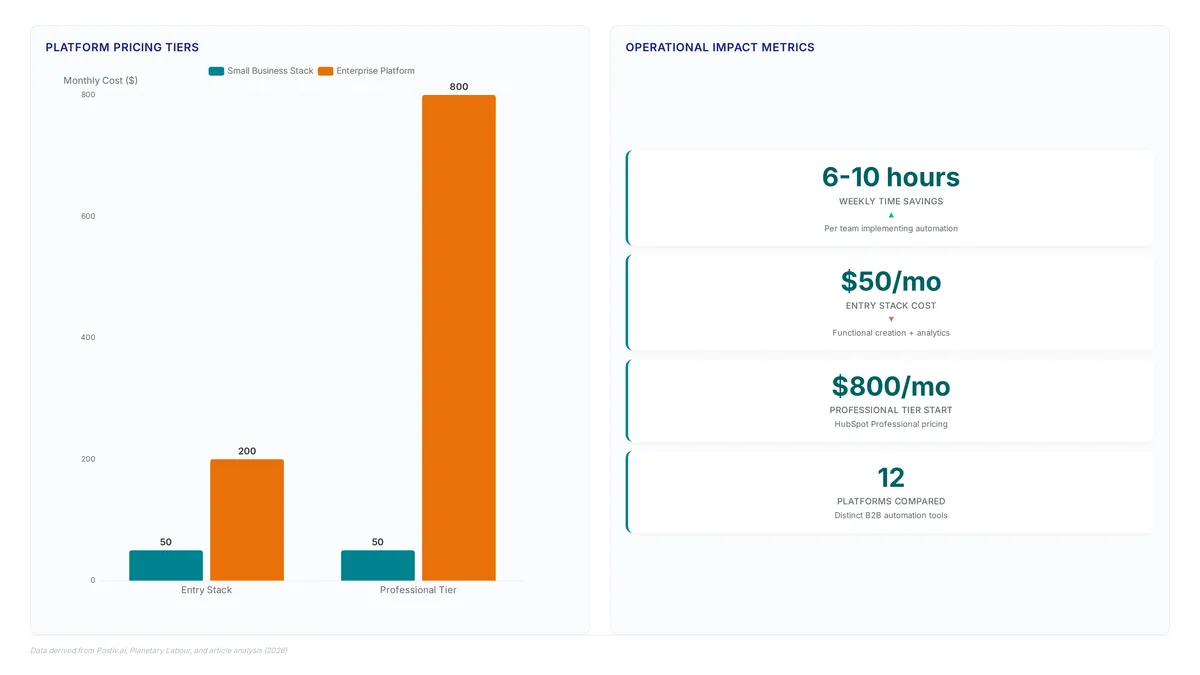Select the teal Entry Stack bar labeled 50
Viewport: 1200px width, 675px height.
[166, 565]
